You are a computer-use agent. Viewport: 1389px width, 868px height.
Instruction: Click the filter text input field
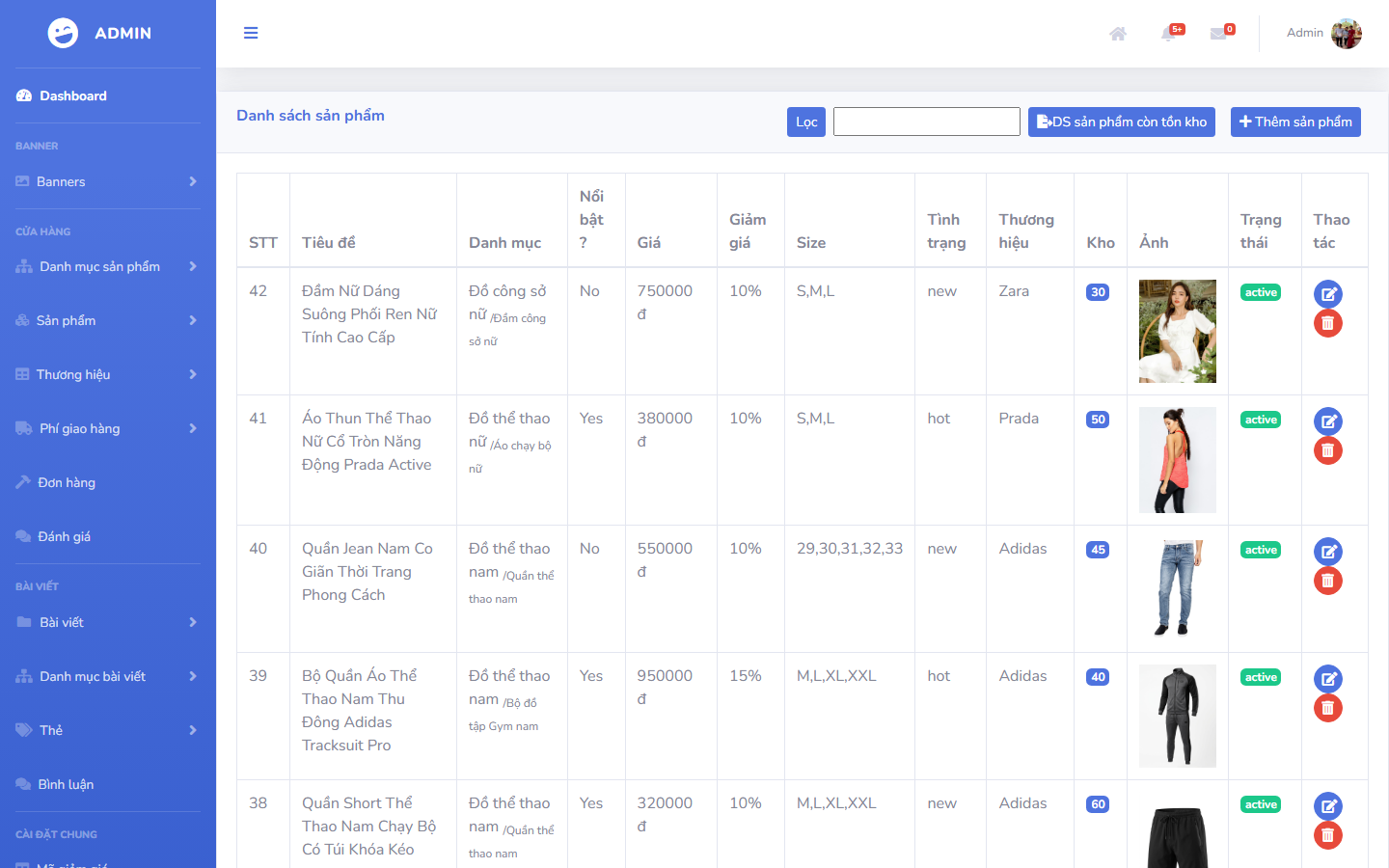(927, 122)
